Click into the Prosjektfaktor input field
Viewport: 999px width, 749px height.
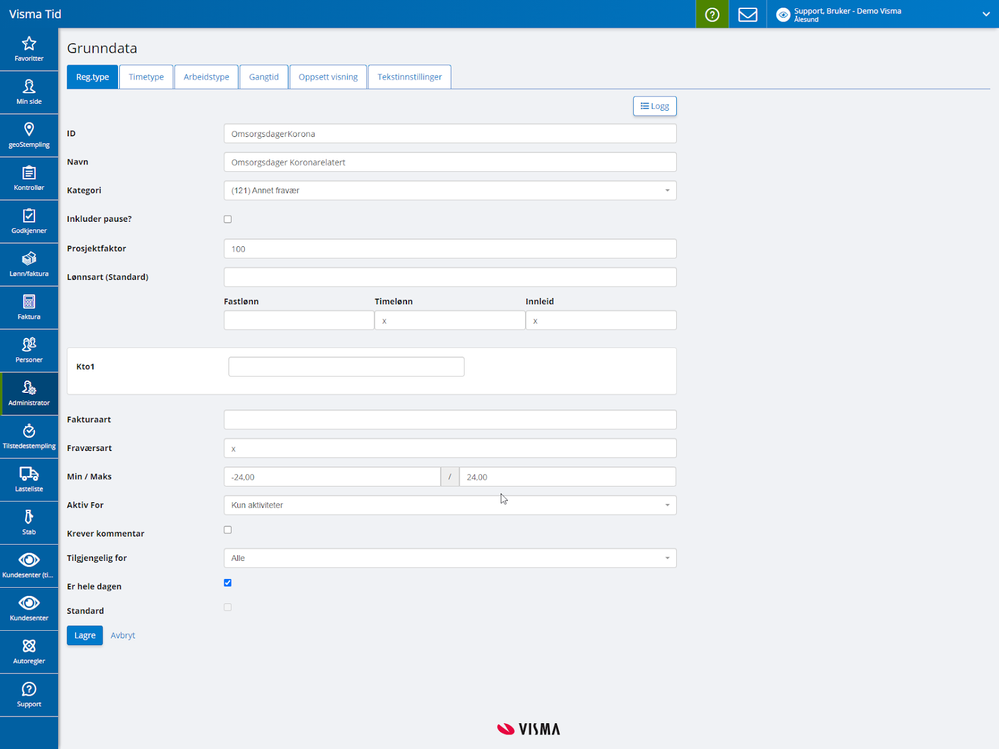[x=450, y=249]
